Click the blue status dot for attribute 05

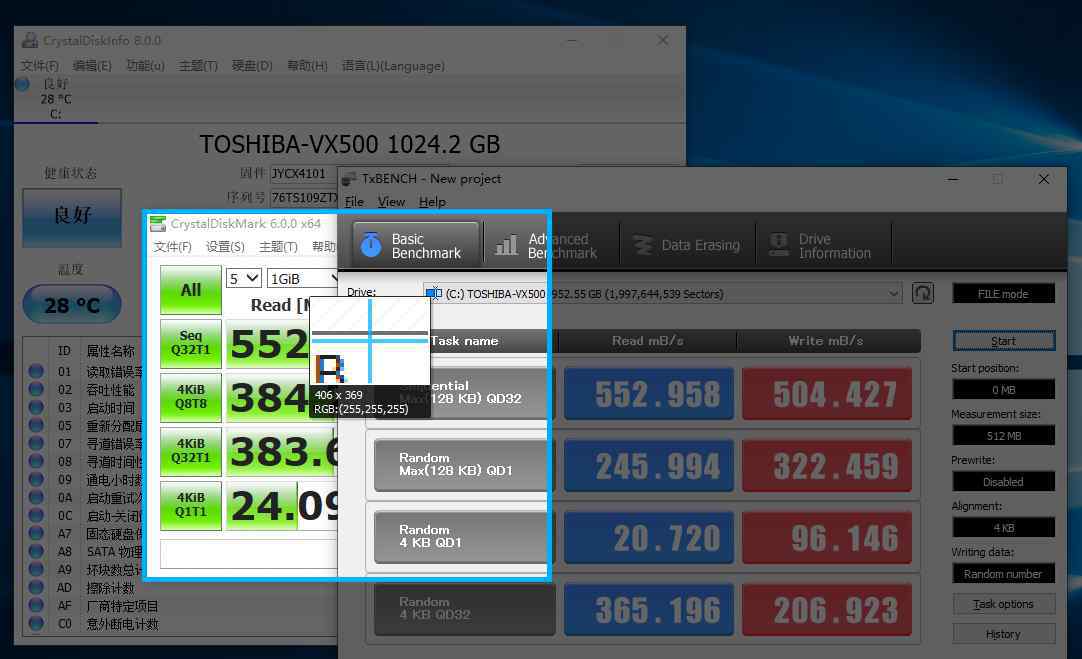tap(36, 425)
